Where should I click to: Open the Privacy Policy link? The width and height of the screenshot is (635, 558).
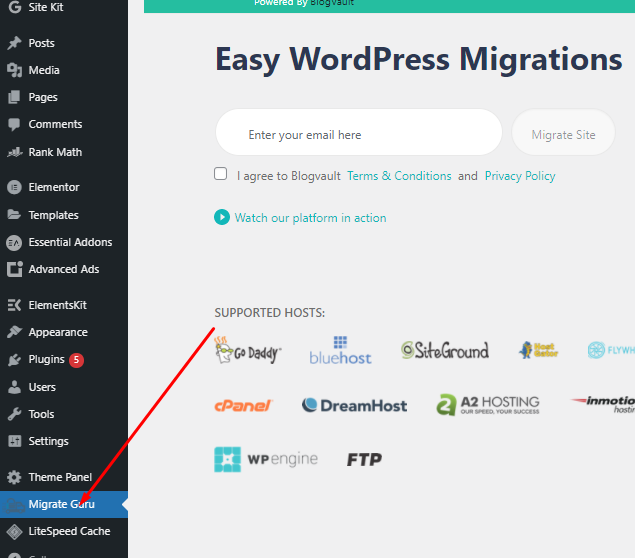(520, 176)
